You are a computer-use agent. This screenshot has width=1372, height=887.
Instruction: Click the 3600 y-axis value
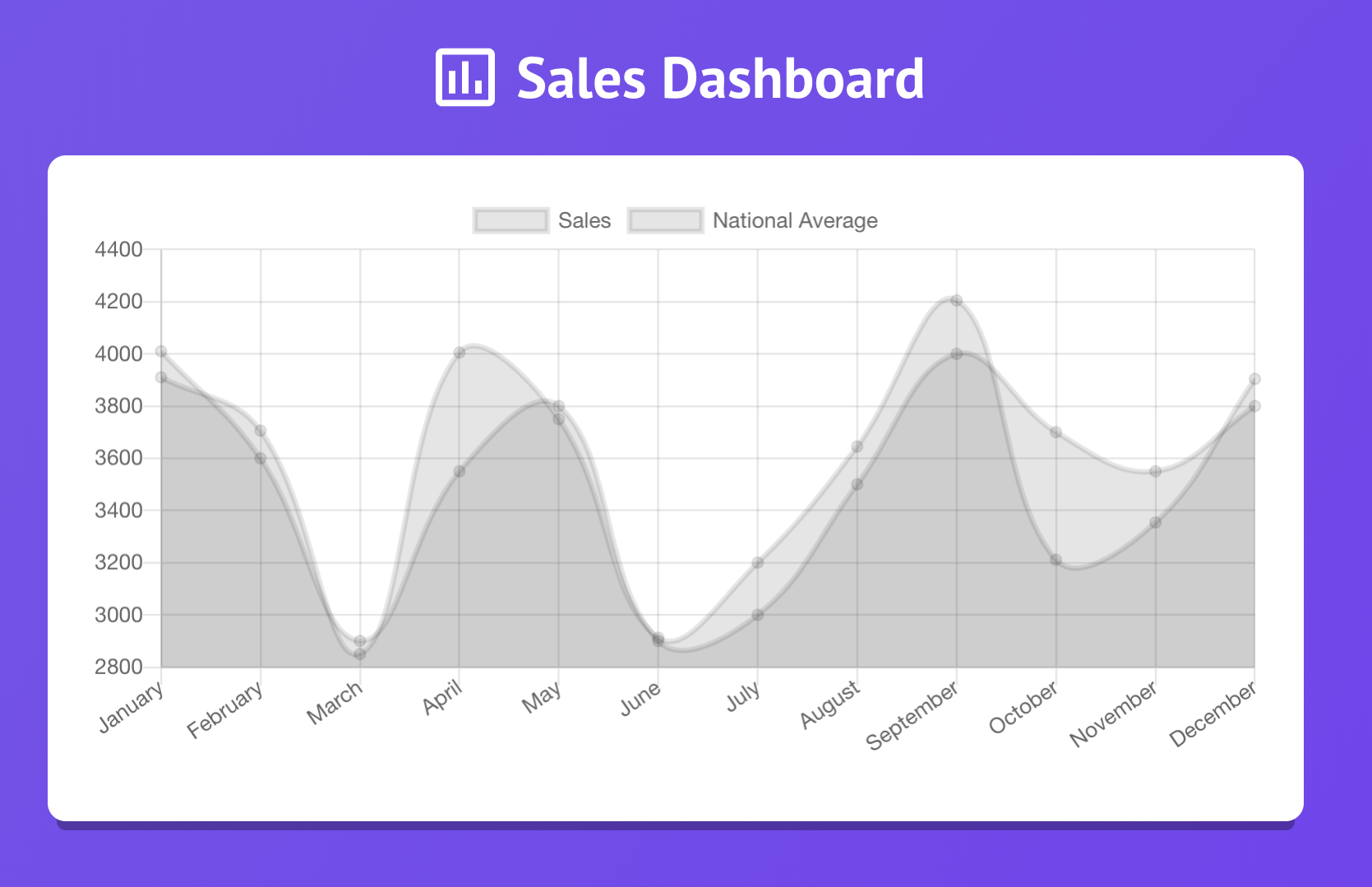119,458
